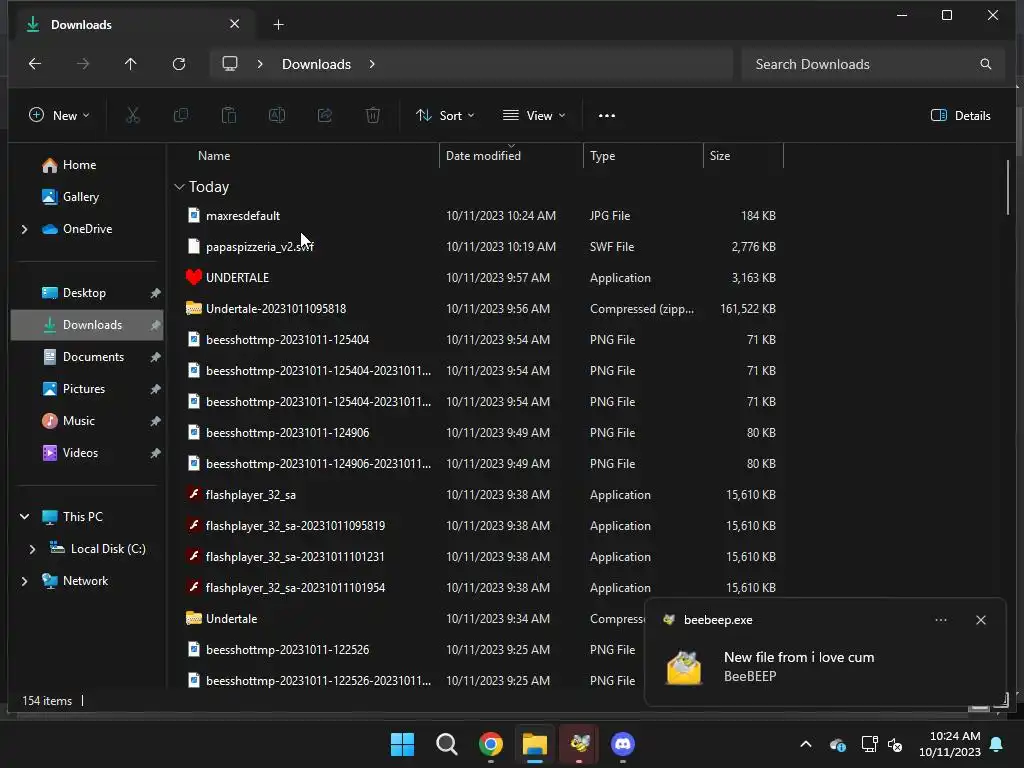Unpin Music from quick access

coord(155,421)
